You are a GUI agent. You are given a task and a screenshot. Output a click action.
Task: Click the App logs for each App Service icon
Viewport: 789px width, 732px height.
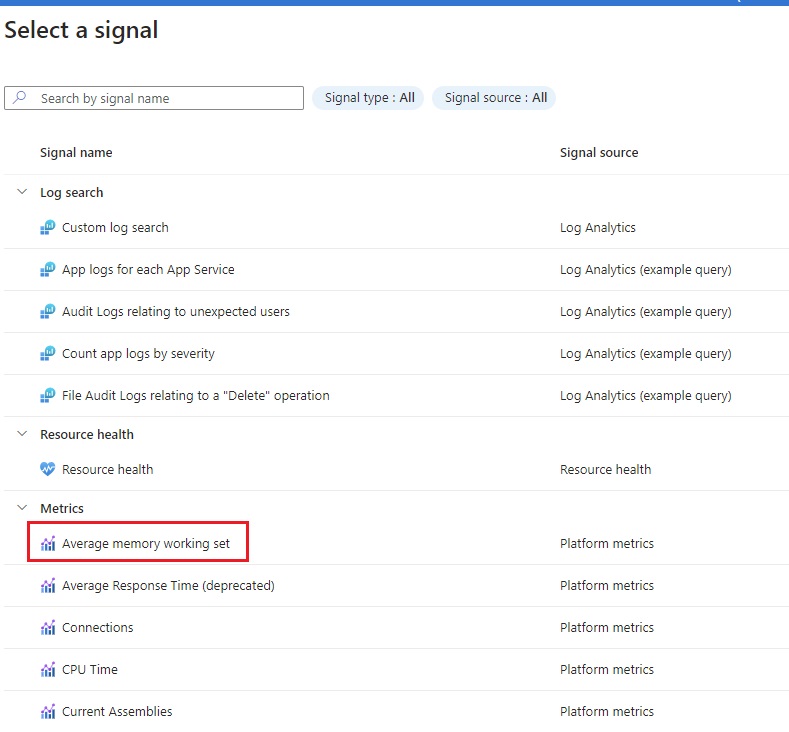(47, 270)
